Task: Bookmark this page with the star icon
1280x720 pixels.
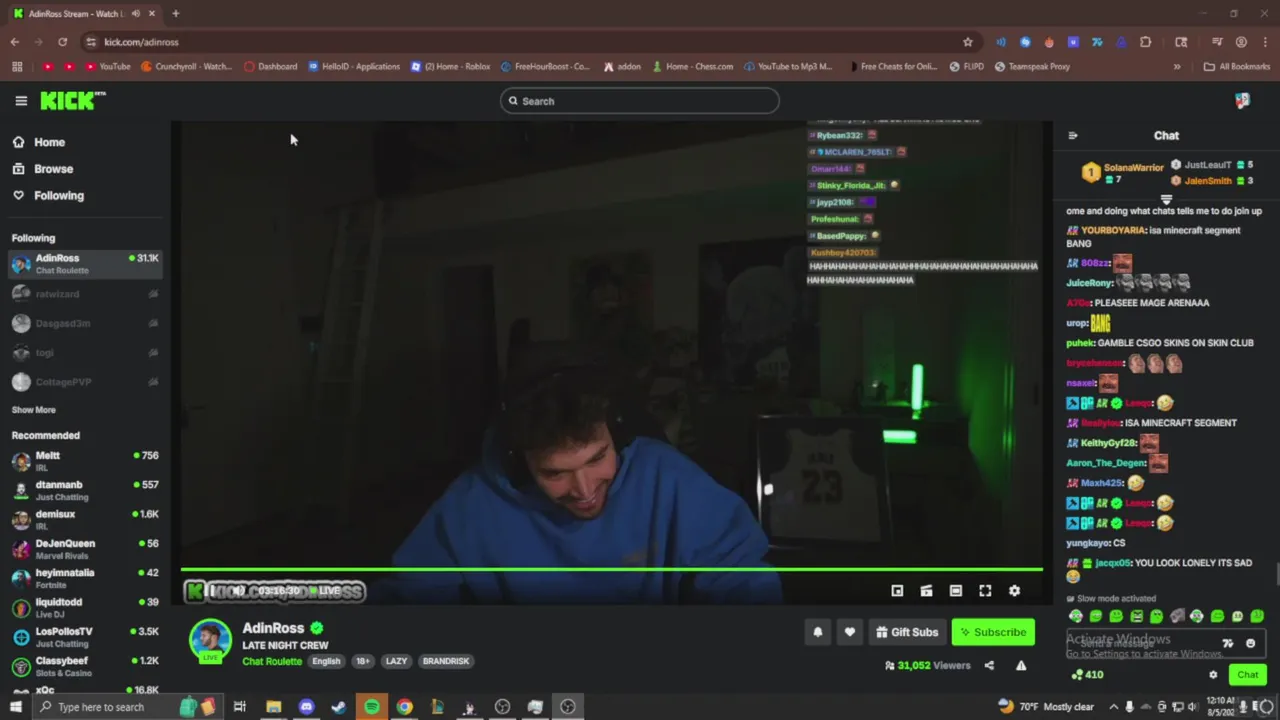Action: coord(968,42)
